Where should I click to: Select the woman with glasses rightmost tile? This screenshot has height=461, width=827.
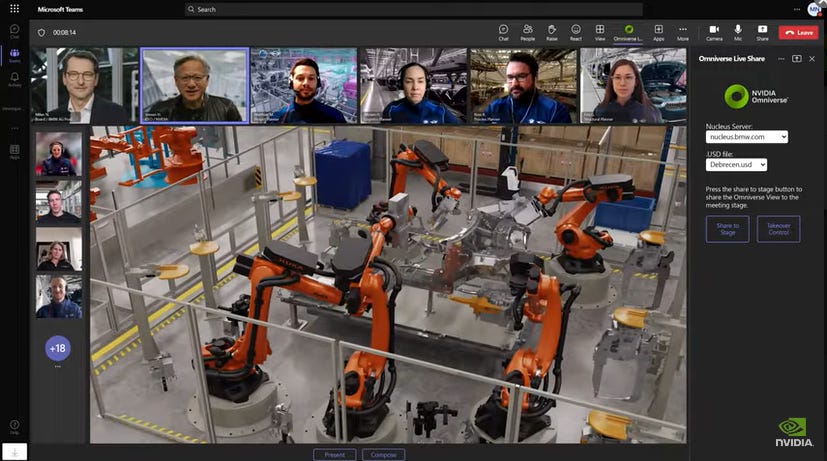click(633, 86)
